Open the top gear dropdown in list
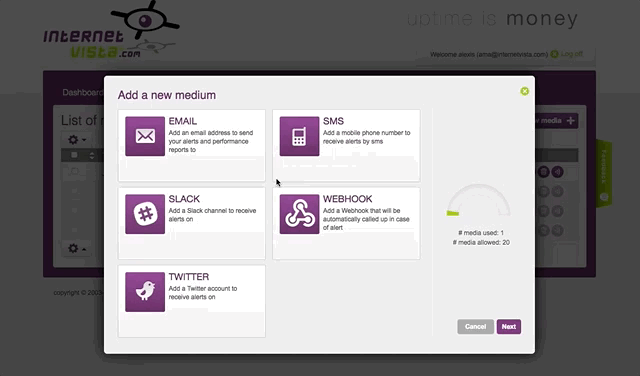This screenshot has height=376, width=640. tap(77, 140)
